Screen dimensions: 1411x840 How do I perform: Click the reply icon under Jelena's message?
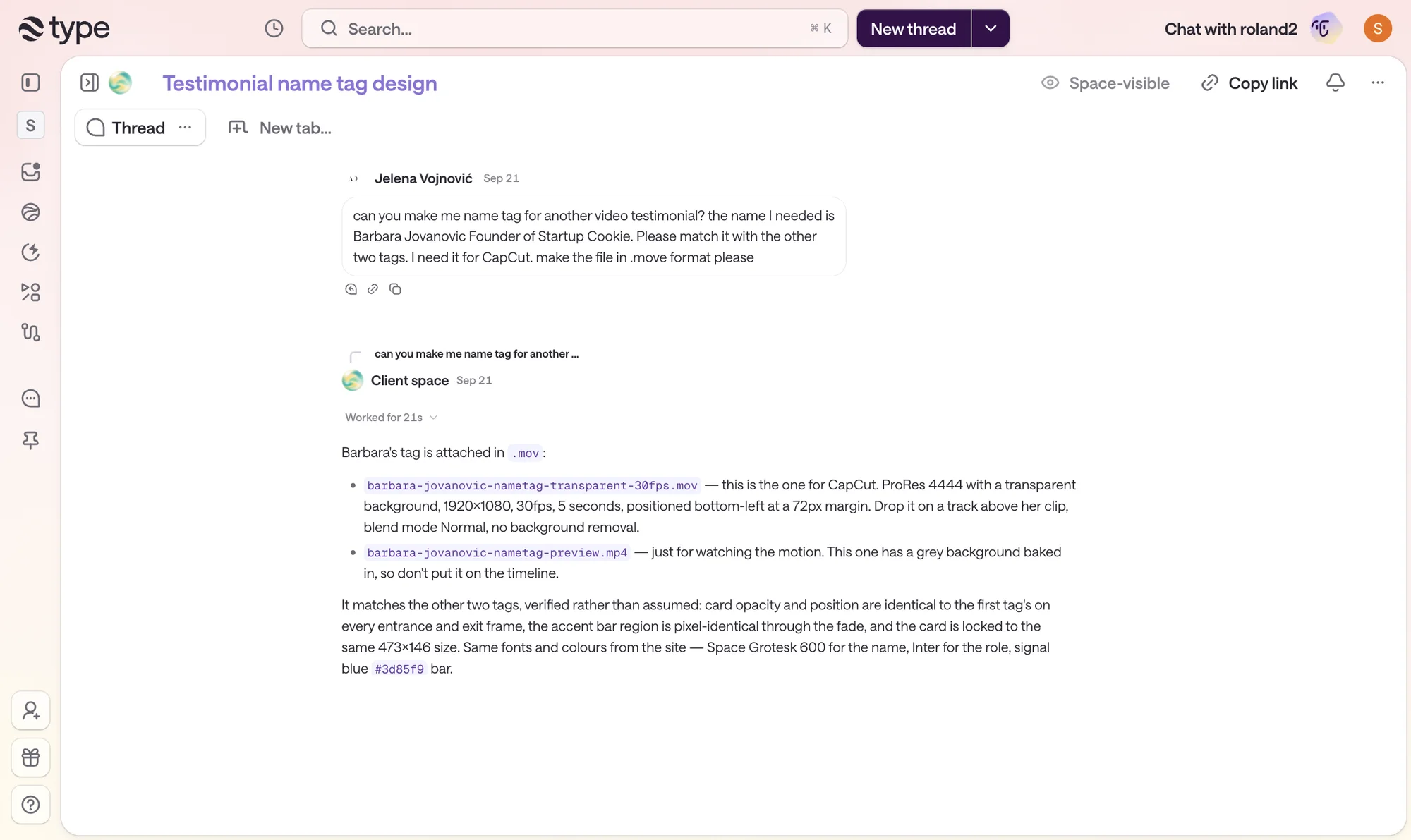point(351,289)
